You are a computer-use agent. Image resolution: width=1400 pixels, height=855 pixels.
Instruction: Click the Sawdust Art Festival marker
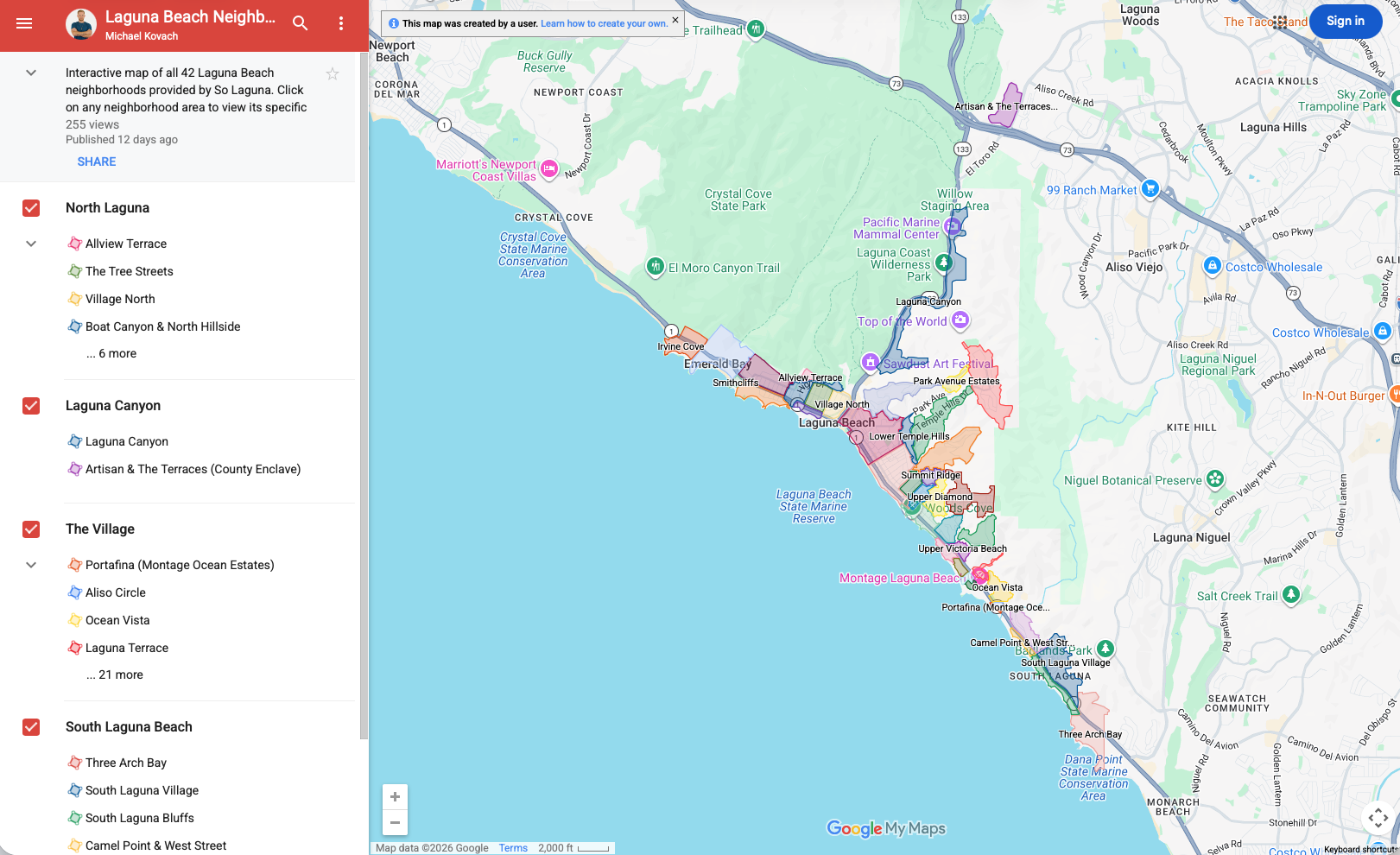pos(871,361)
